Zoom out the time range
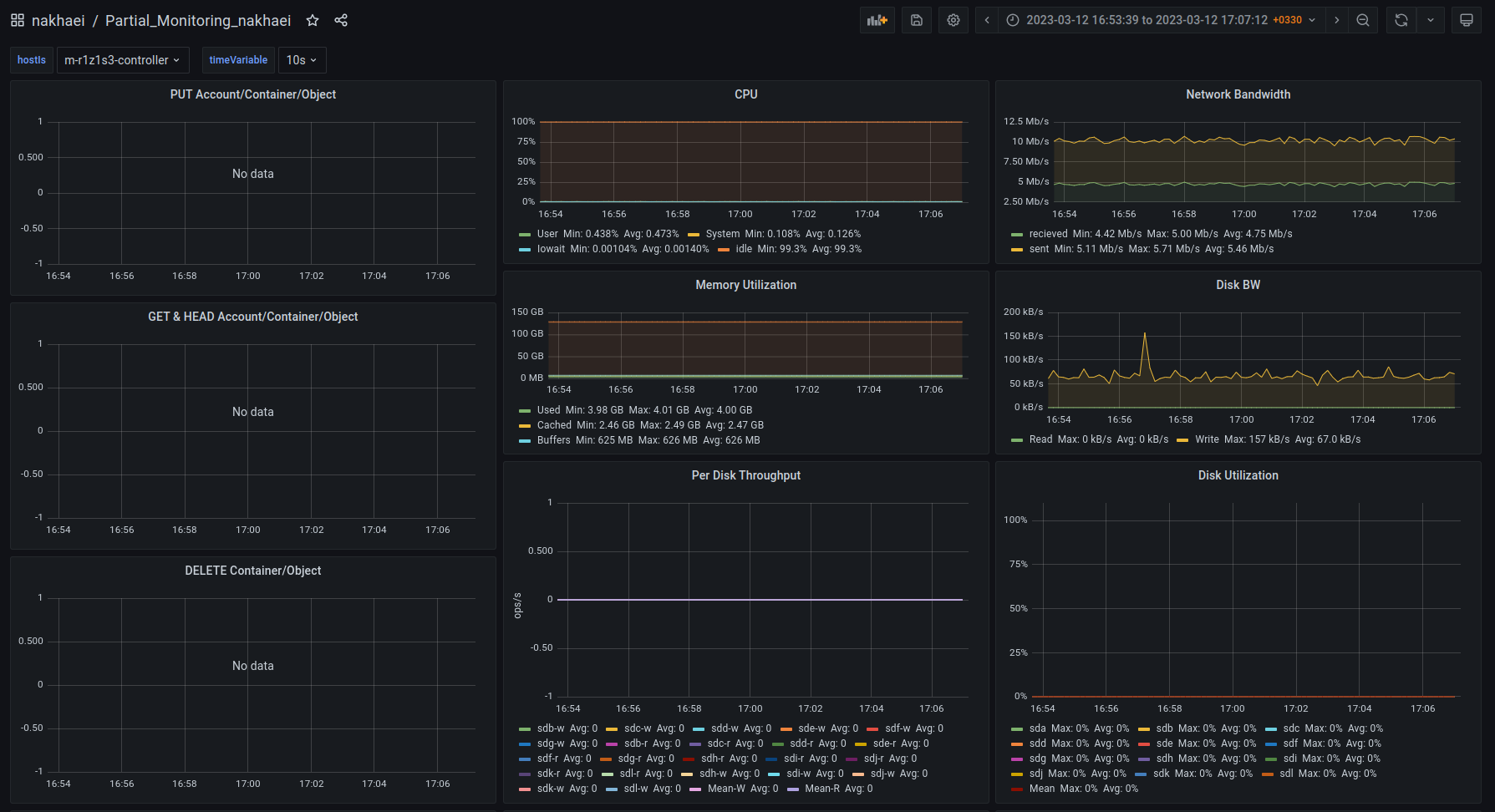The width and height of the screenshot is (1495, 812). click(1363, 20)
